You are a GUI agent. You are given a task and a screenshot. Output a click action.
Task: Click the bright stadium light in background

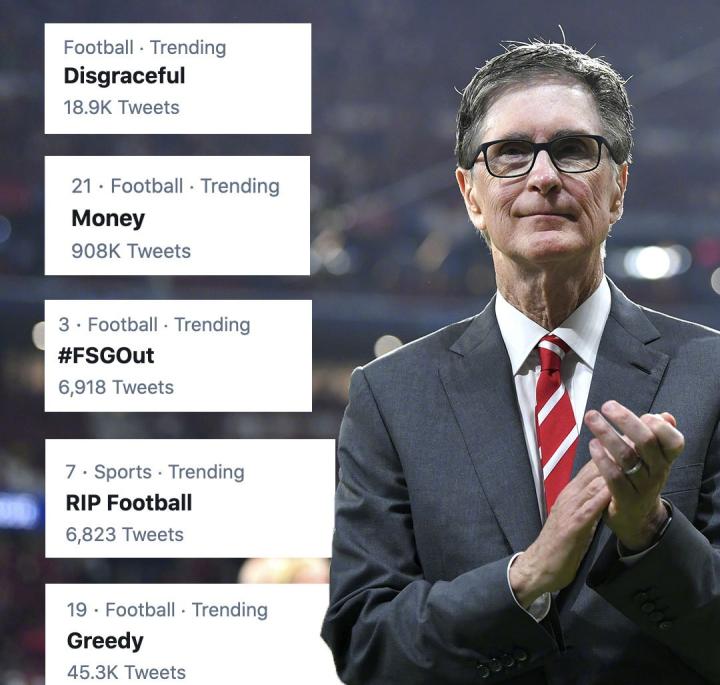tap(654, 262)
